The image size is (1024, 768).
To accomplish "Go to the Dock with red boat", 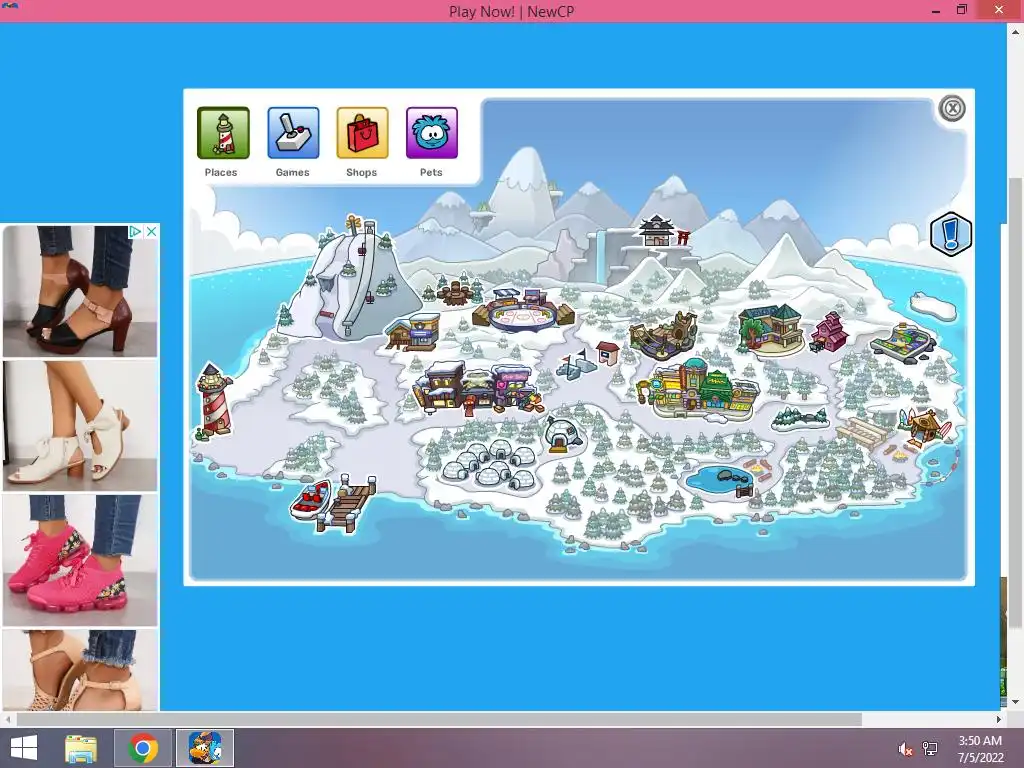I will click(x=334, y=503).
